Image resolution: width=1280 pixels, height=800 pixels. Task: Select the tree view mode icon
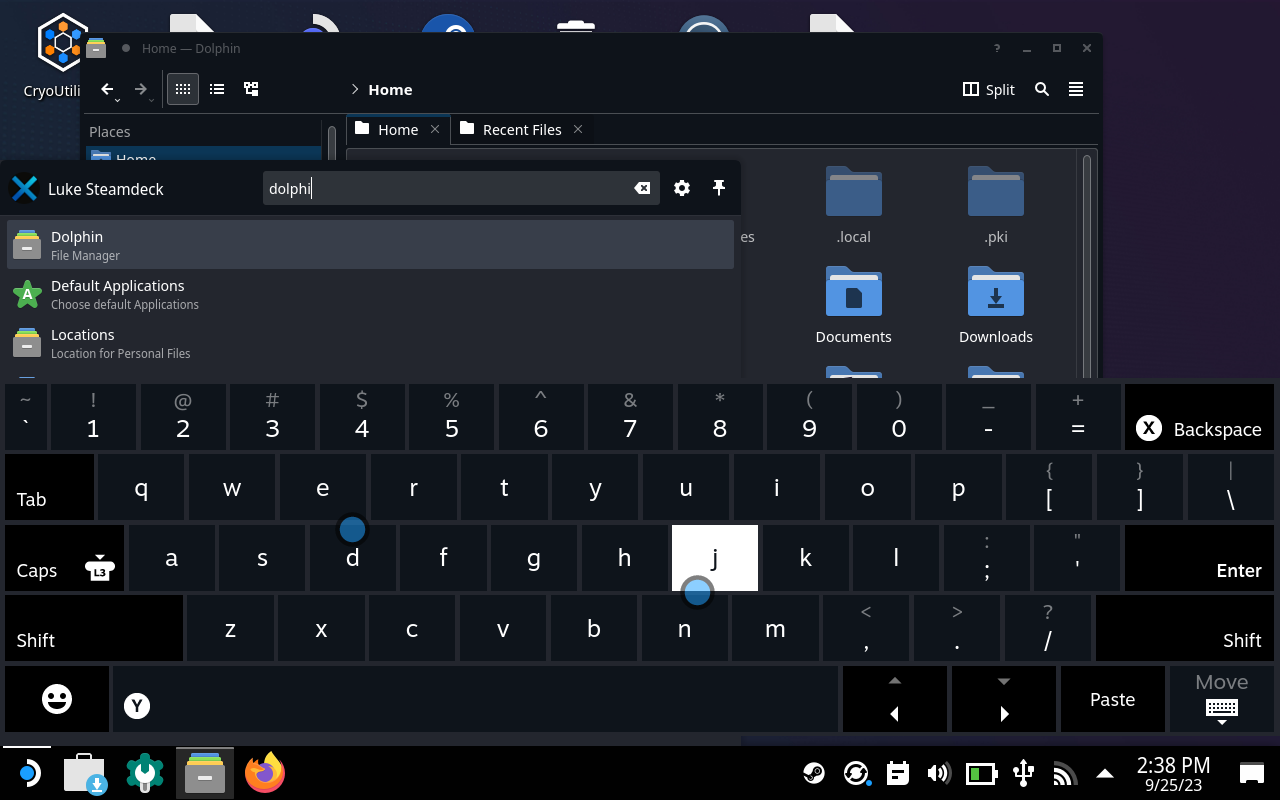(x=251, y=89)
